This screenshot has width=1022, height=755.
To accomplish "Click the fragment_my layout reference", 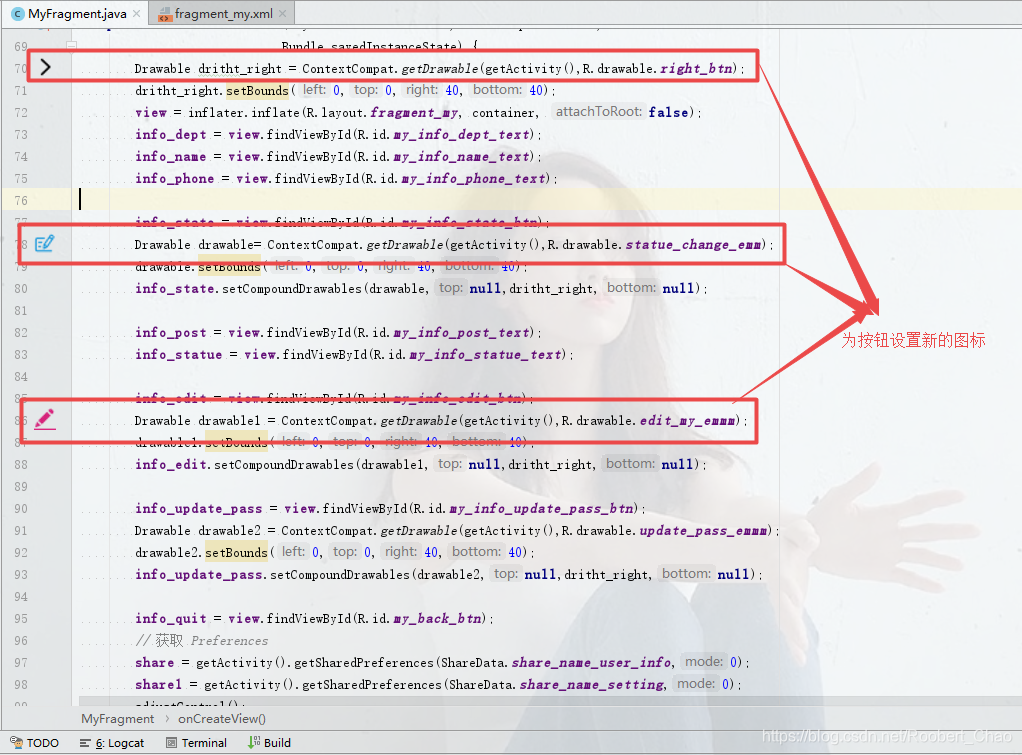I will (x=415, y=112).
